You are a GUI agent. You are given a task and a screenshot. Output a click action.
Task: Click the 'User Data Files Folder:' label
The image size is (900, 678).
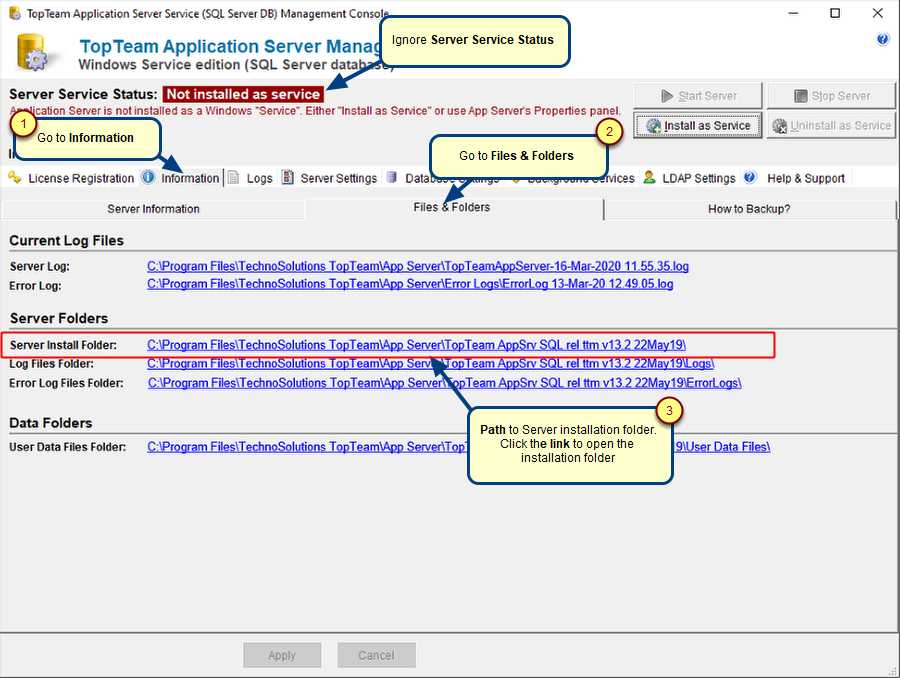68,447
